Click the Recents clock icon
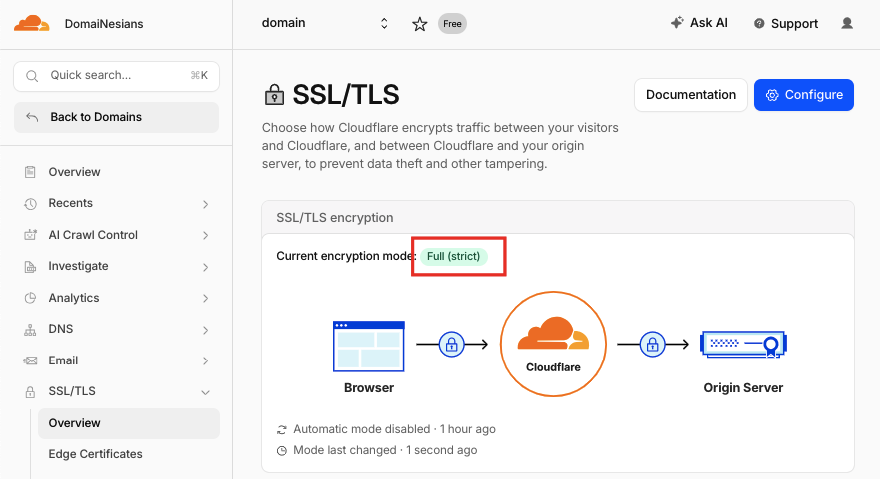The width and height of the screenshot is (880, 479). [x=30, y=203]
